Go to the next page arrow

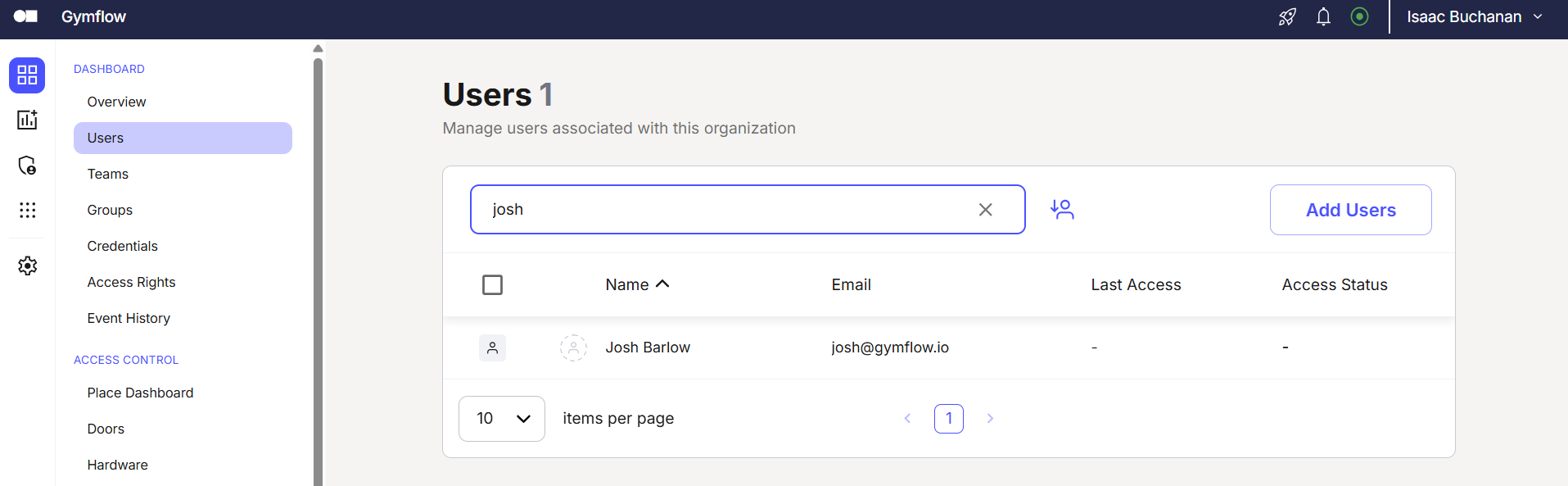990,419
